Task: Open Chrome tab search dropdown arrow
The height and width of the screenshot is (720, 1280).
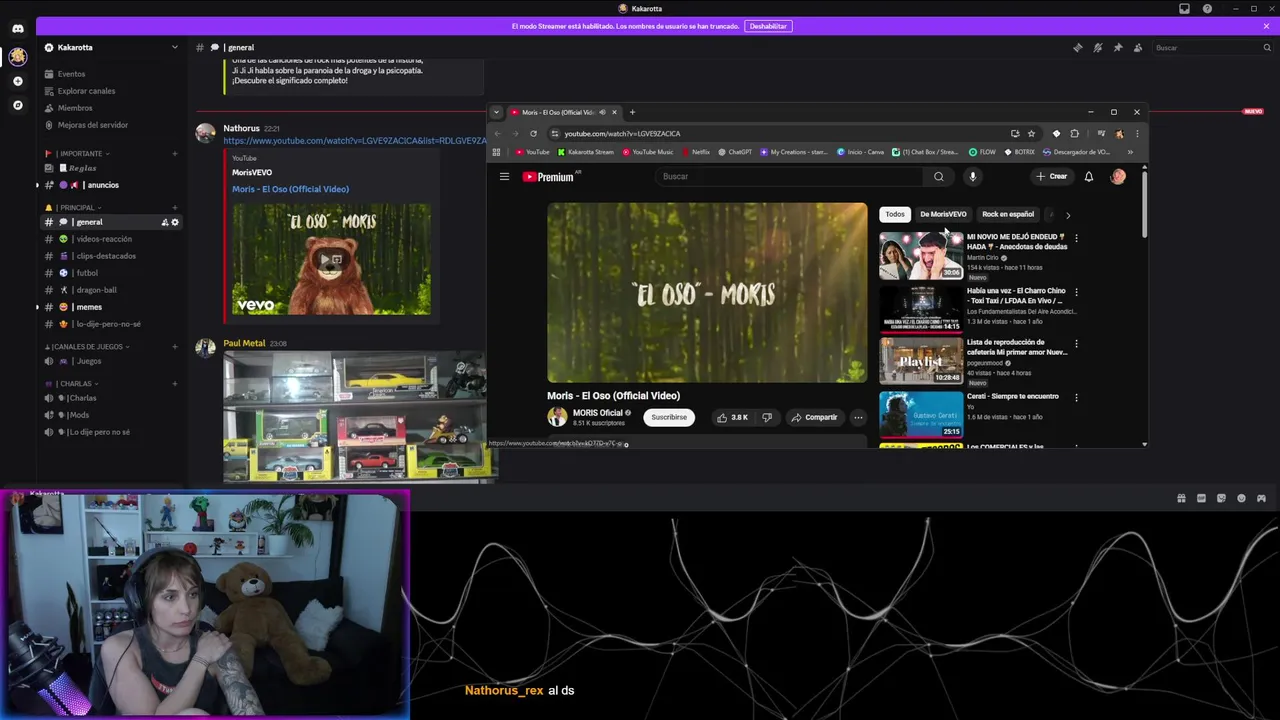Action: 496,112
